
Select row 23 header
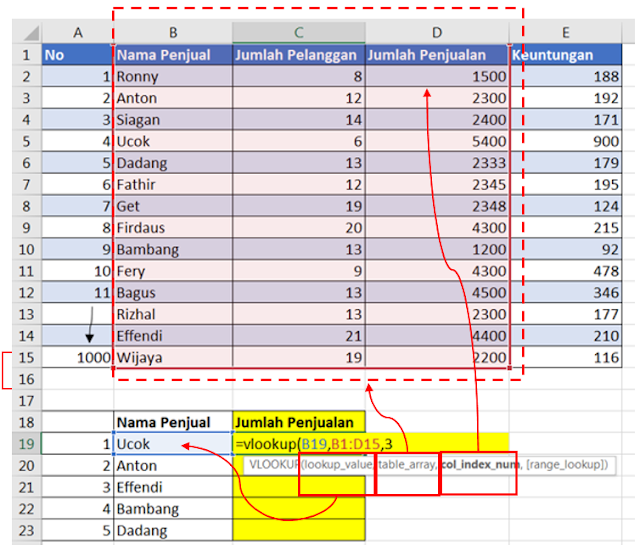tap(27, 530)
